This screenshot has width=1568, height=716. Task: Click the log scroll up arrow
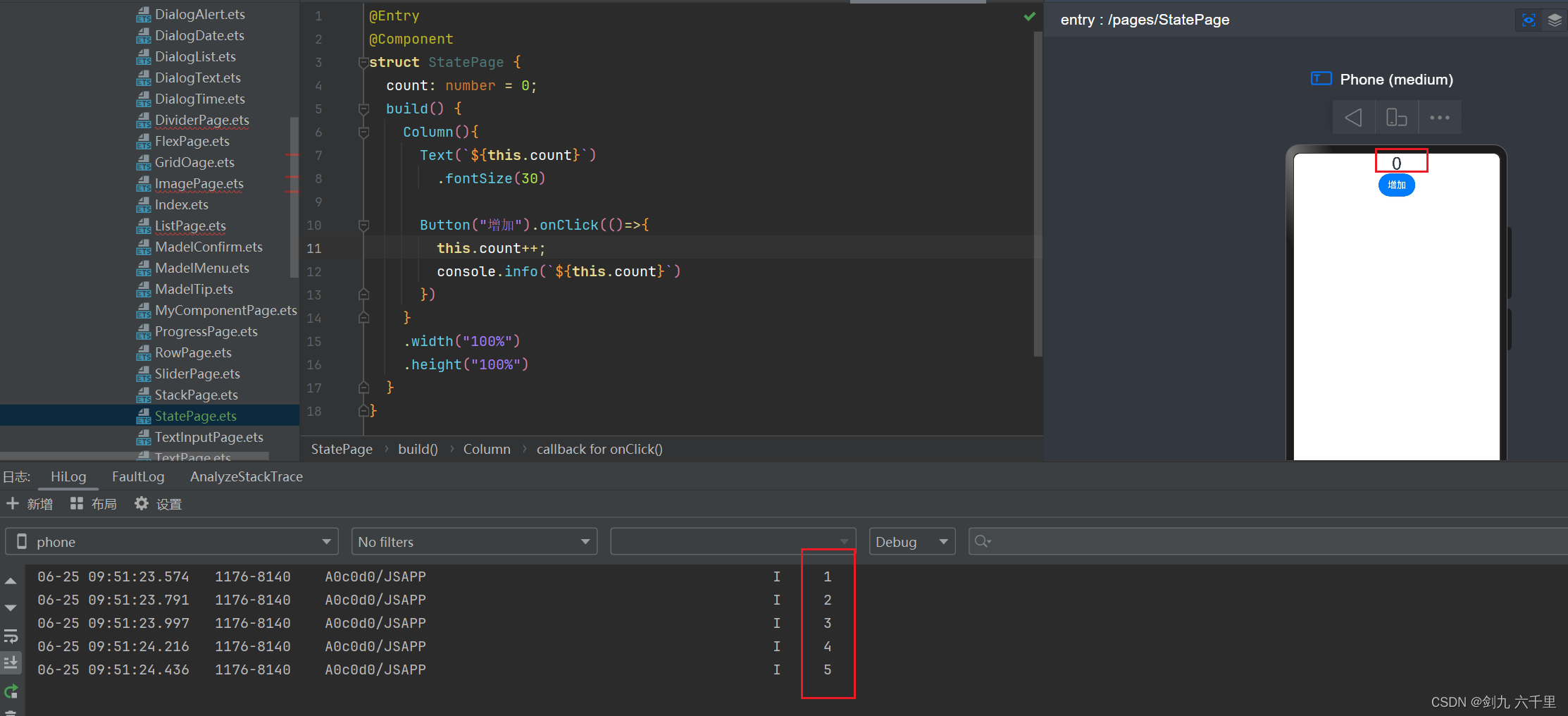[x=11, y=581]
